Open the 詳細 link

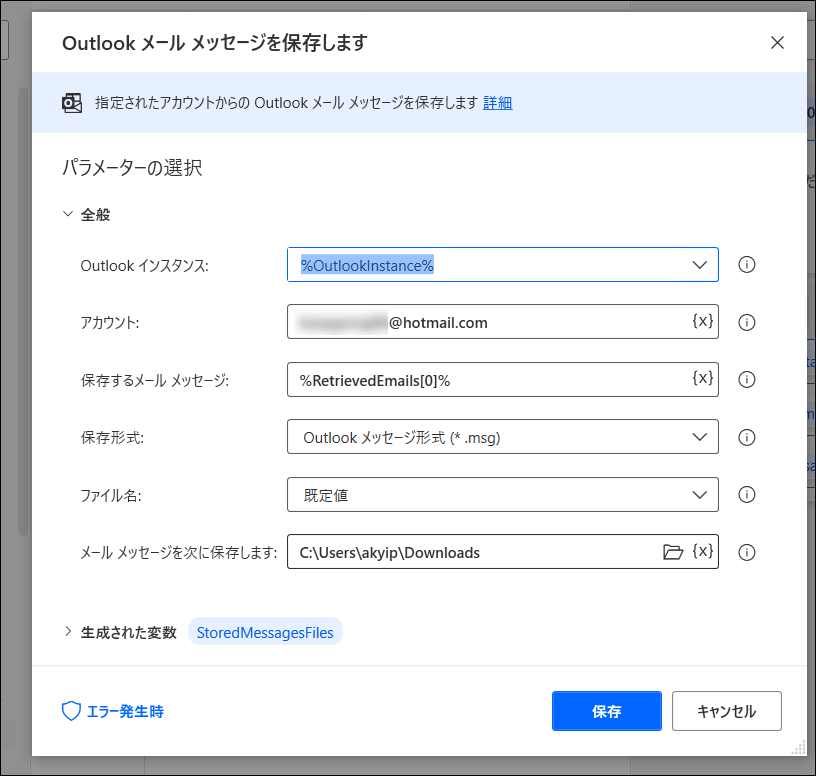[x=498, y=103]
